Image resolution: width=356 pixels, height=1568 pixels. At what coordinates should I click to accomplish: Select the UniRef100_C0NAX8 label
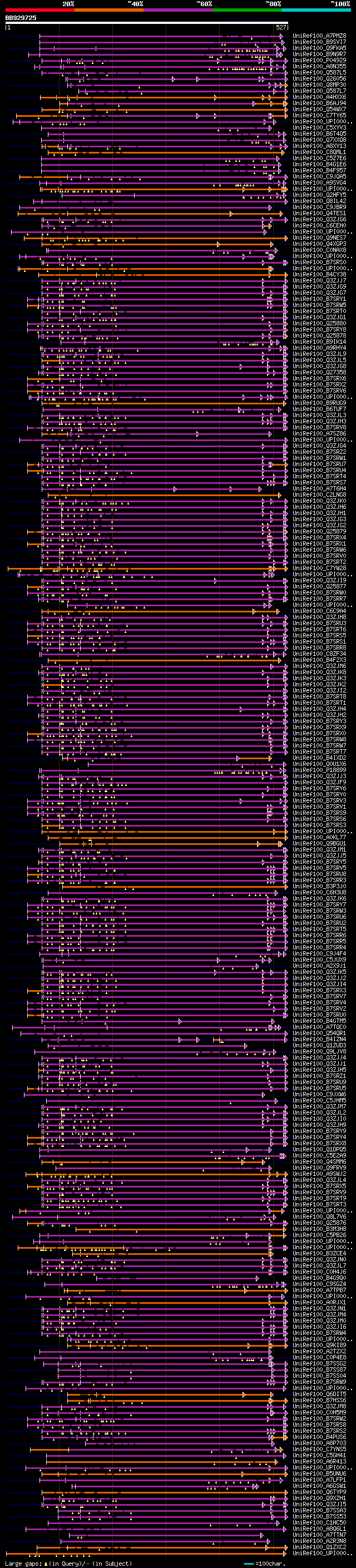tap(319, 250)
